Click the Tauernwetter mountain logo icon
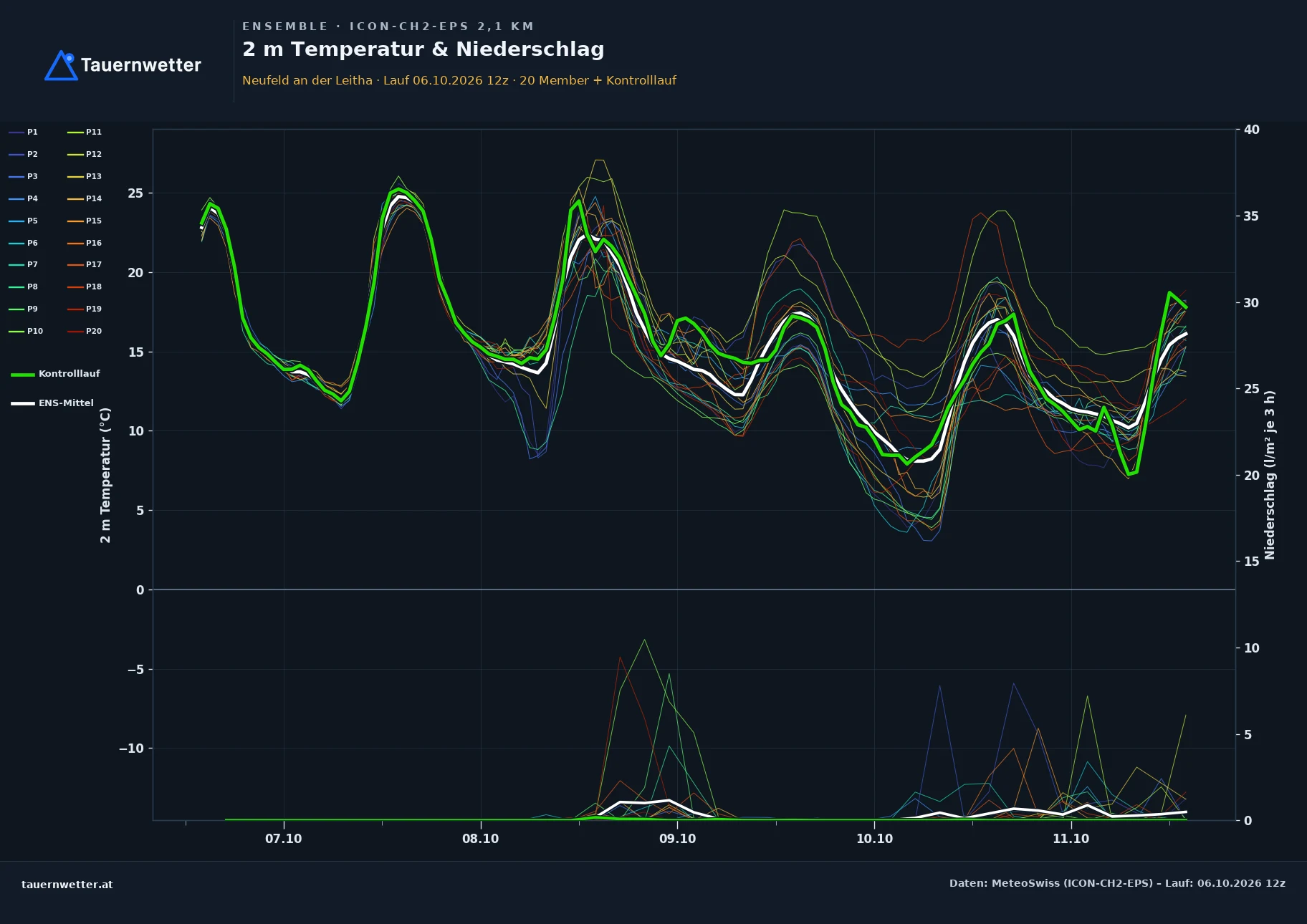This screenshot has height=924, width=1307. click(x=61, y=65)
